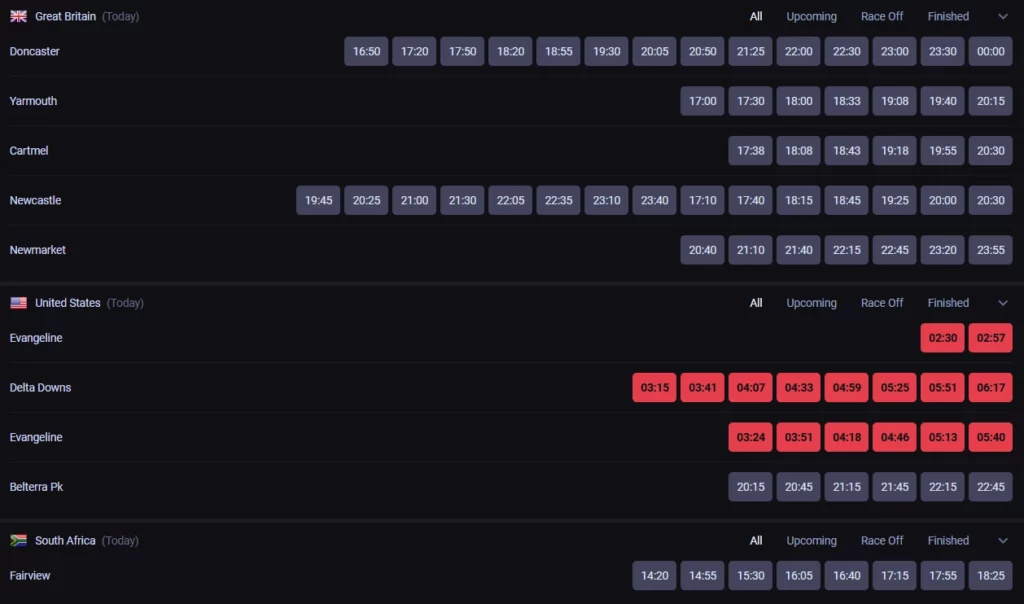
Task: Select the All filter for Great Britain
Action: (756, 16)
